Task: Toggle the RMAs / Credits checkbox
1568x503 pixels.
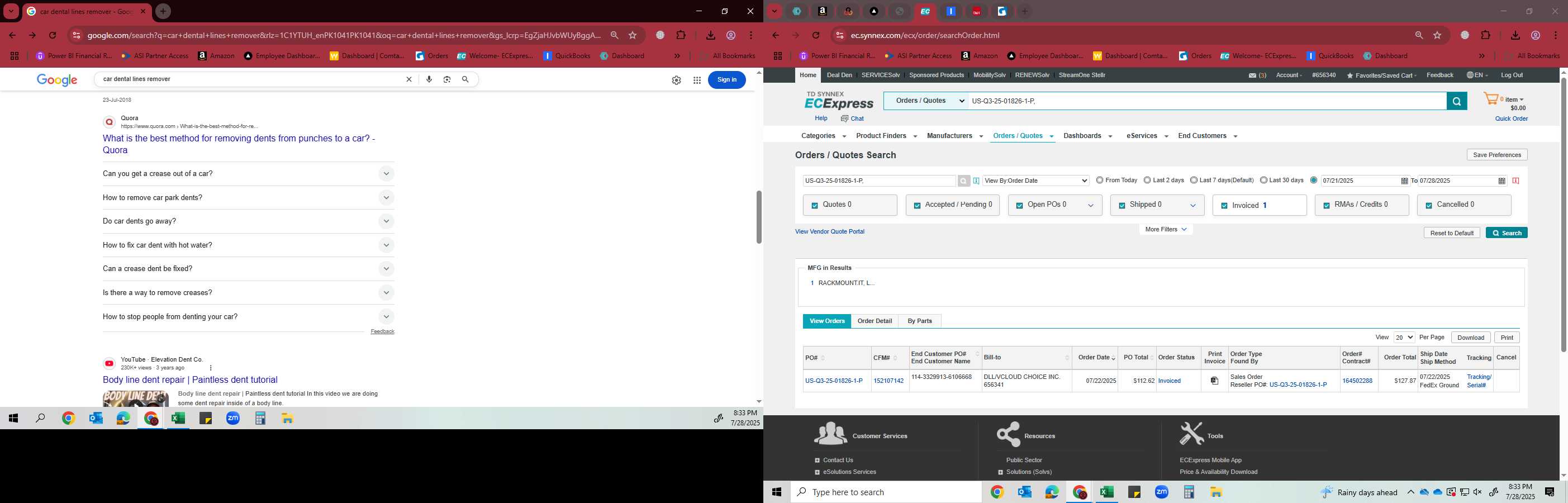Action: point(1327,206)
